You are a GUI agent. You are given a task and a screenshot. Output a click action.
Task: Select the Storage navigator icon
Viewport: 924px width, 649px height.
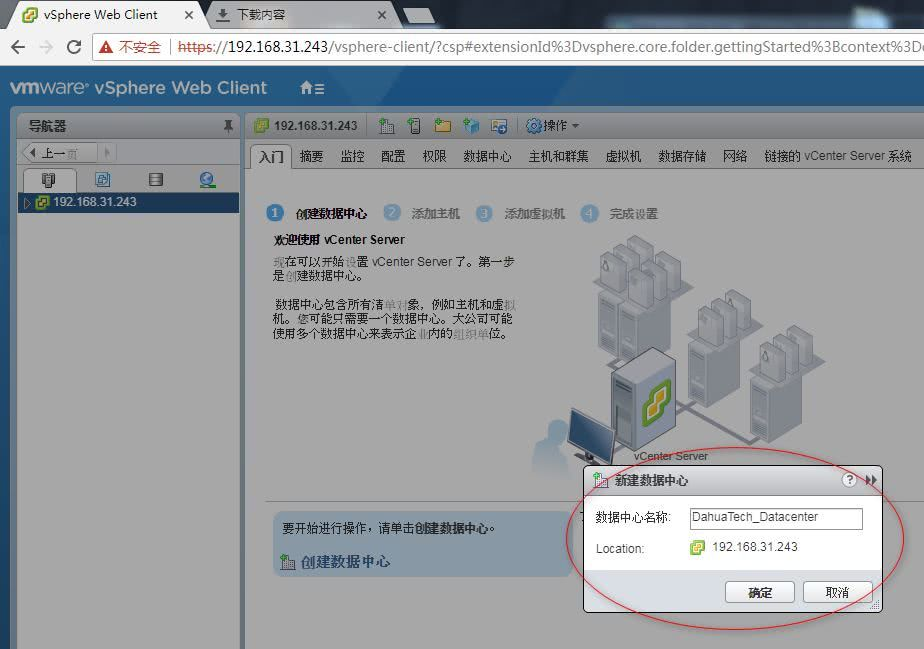(154, 178)
